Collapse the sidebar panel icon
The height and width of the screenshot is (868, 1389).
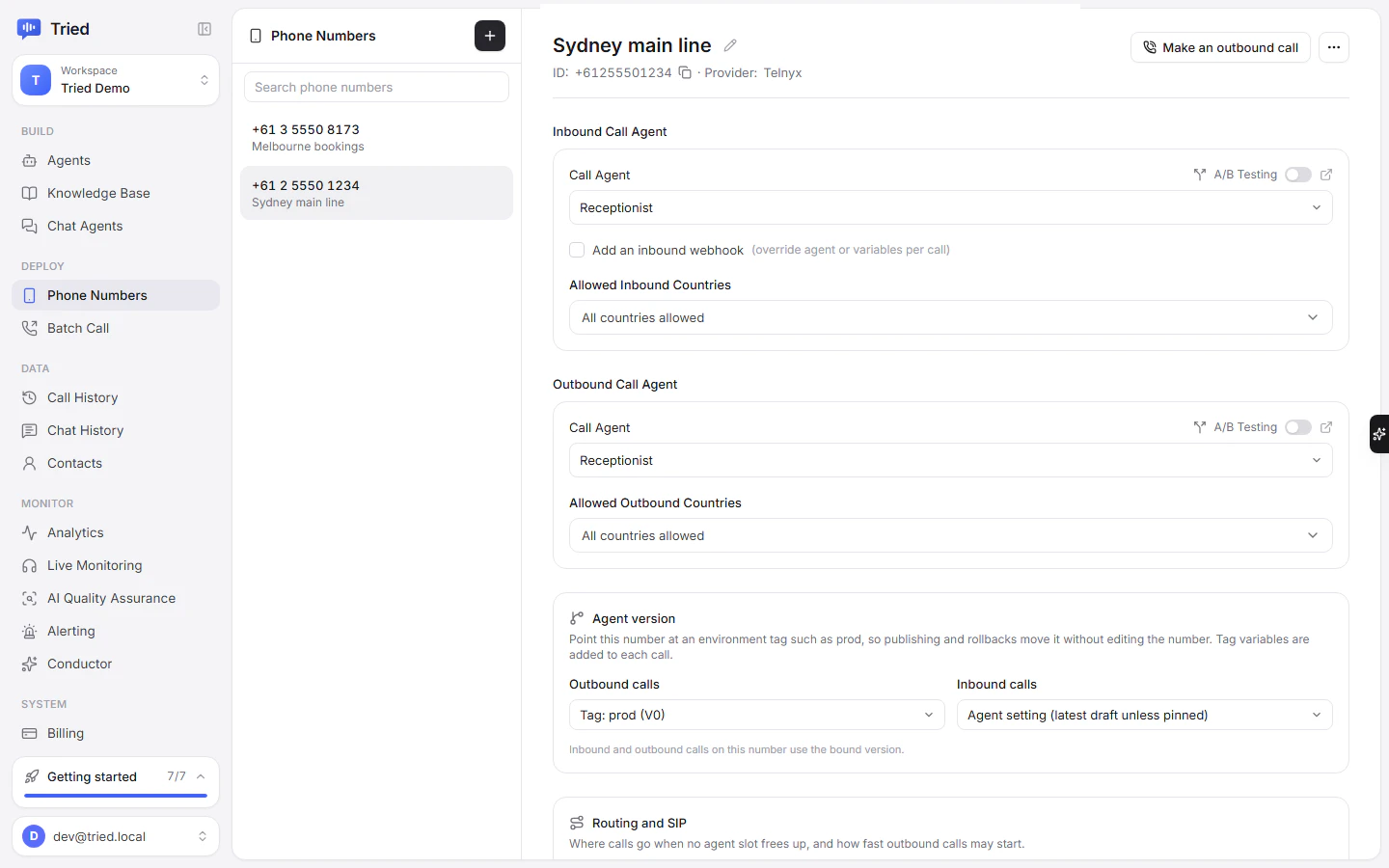204,29
